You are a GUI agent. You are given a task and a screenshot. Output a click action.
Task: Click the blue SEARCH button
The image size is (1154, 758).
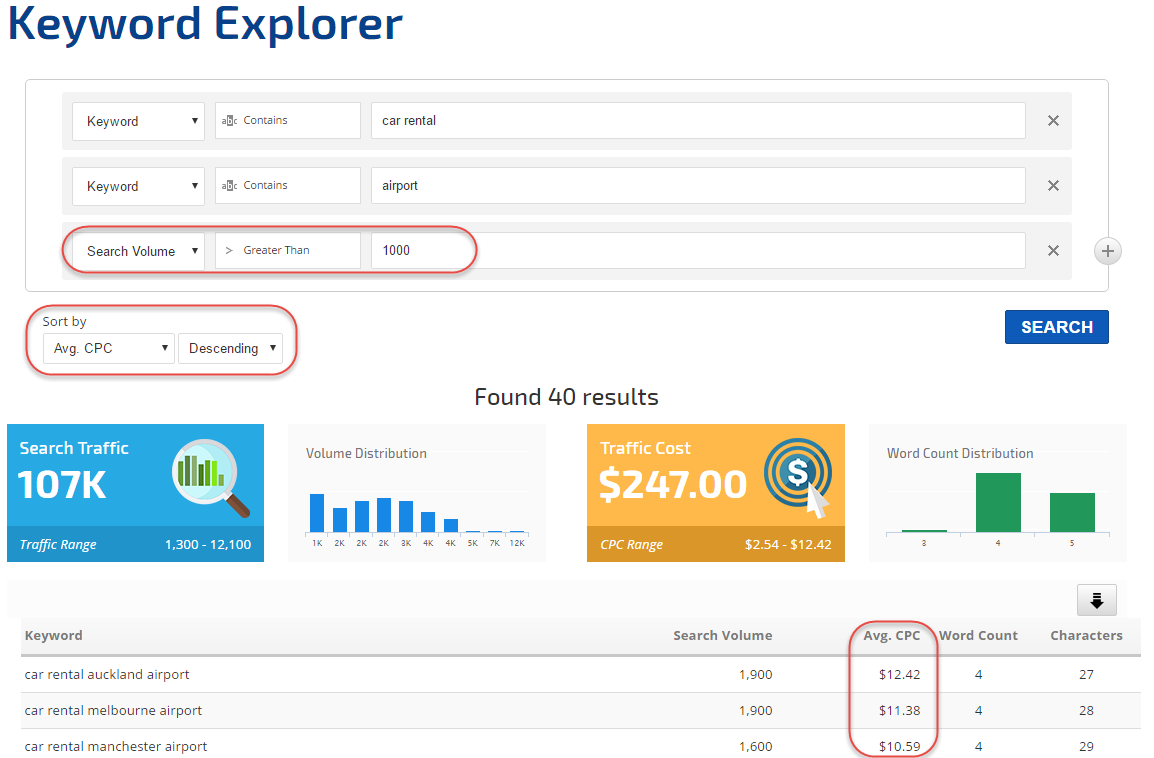[1056, 327]
